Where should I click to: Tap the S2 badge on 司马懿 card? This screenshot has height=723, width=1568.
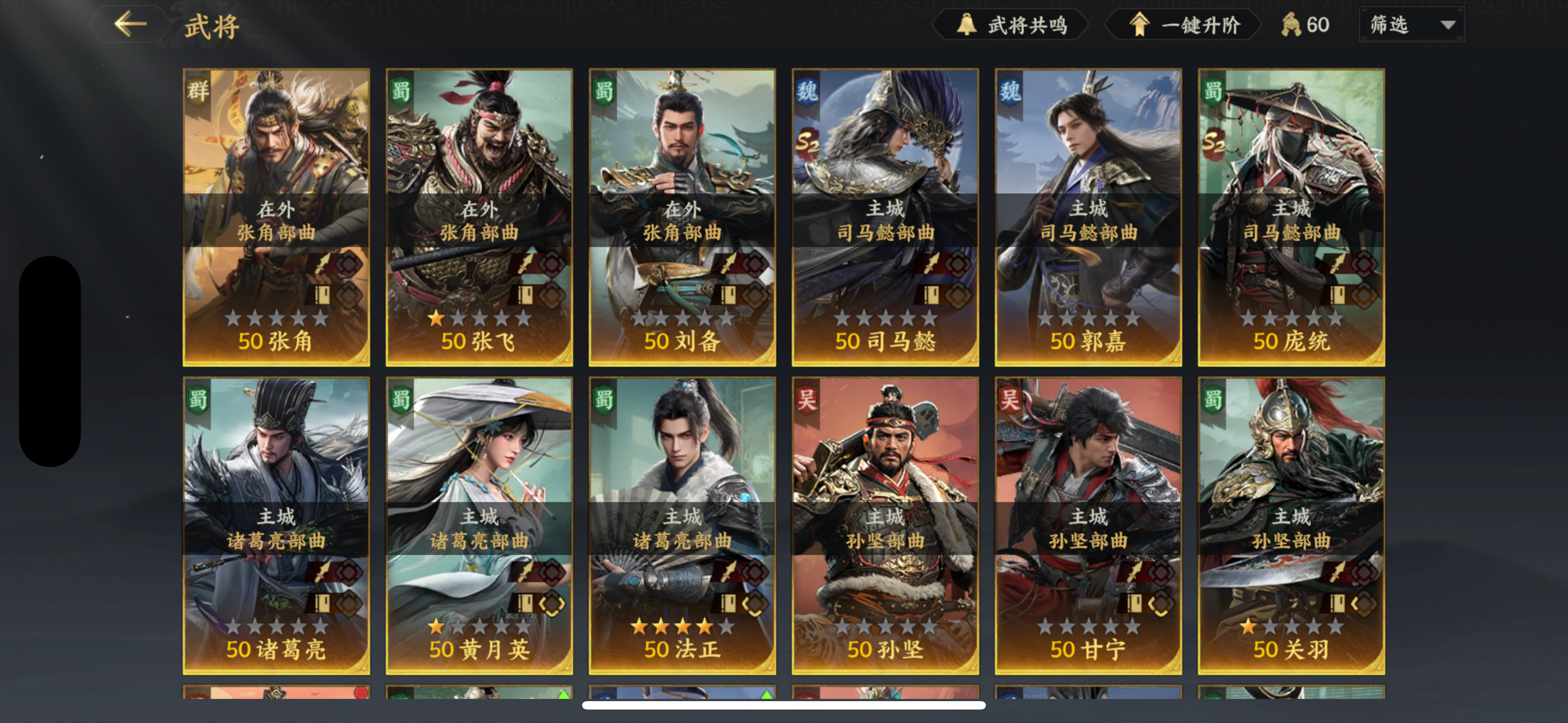click(x=808, y=143)
